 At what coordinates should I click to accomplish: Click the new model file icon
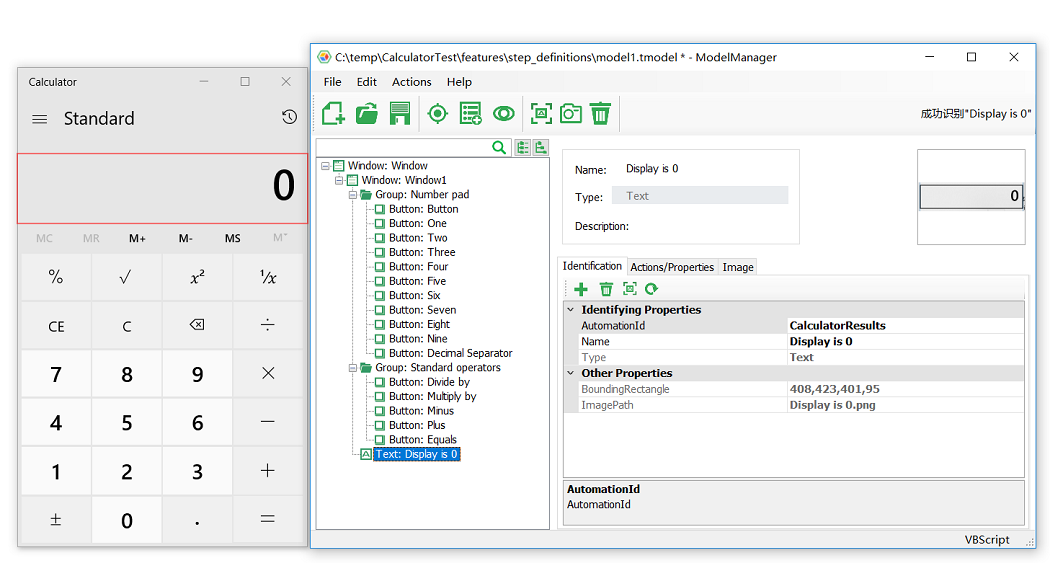pyautogui.click(x=333, y=114)
